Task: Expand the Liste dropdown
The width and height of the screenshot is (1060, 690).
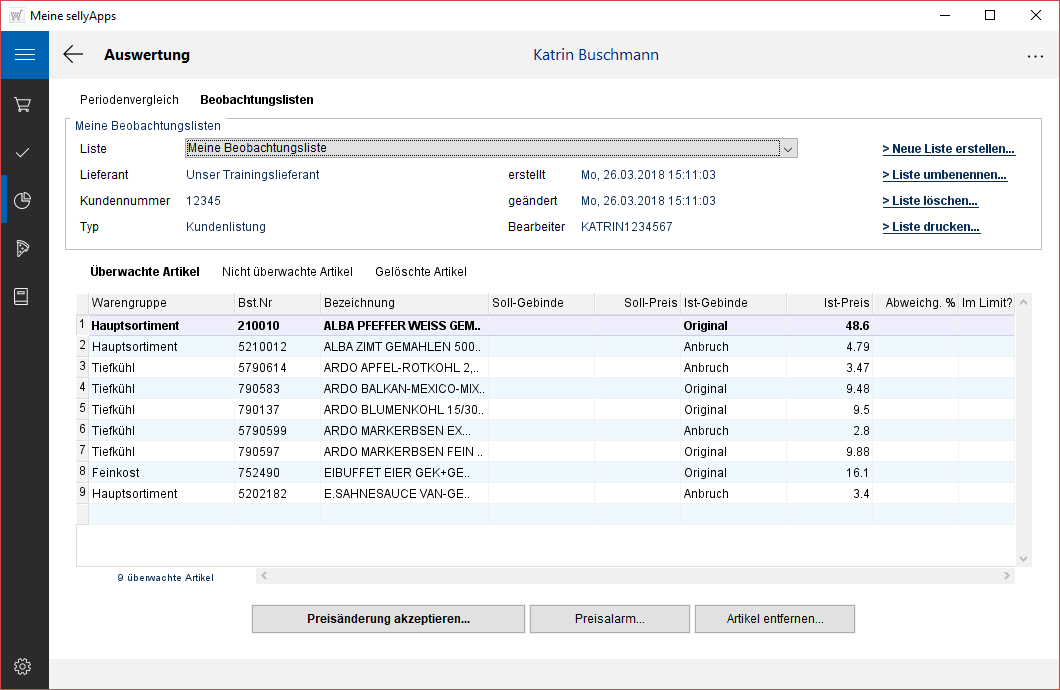Action: coord(788,149)
